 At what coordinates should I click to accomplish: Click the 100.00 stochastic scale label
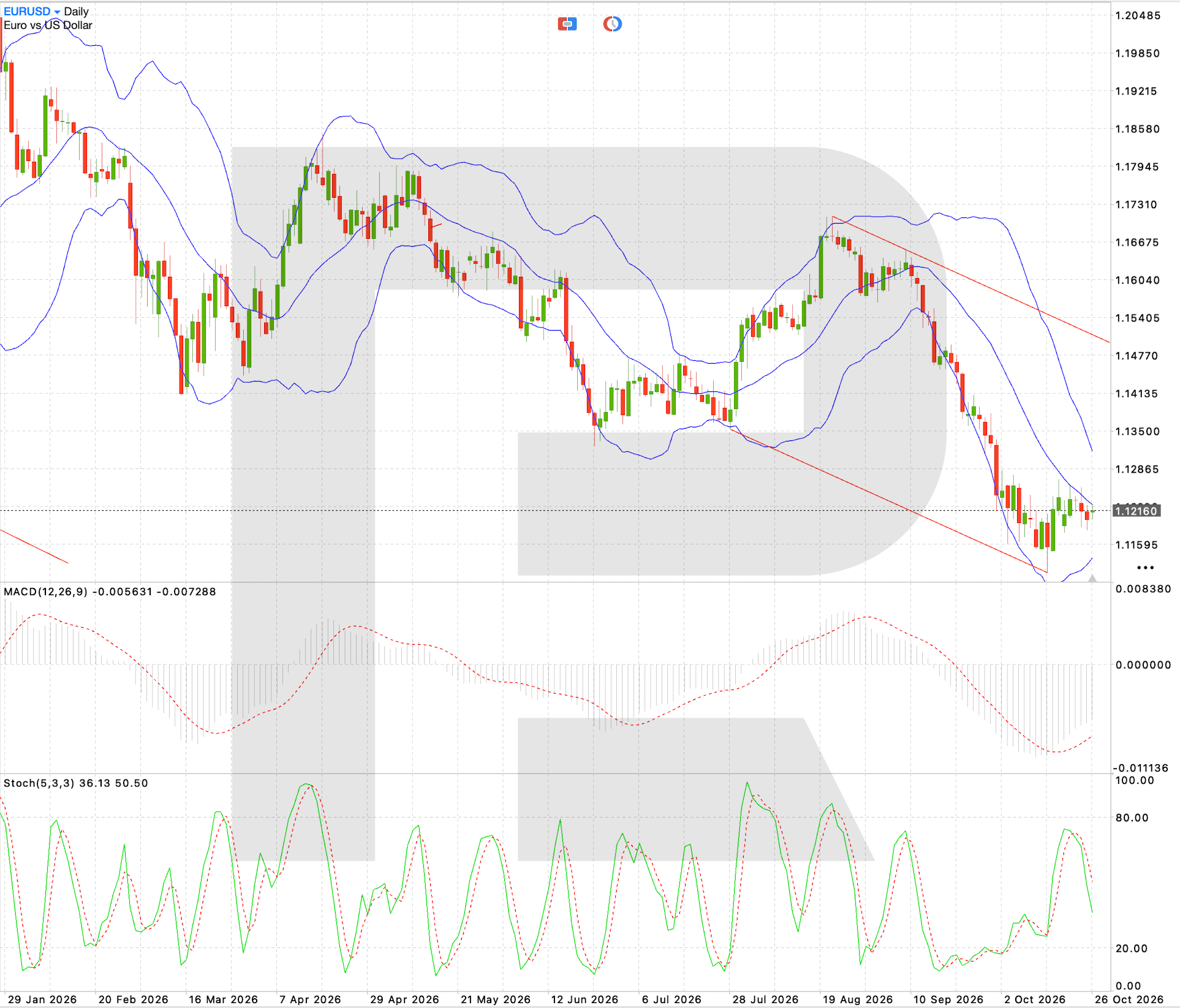pyautogui.click(x=1134, y=780)
